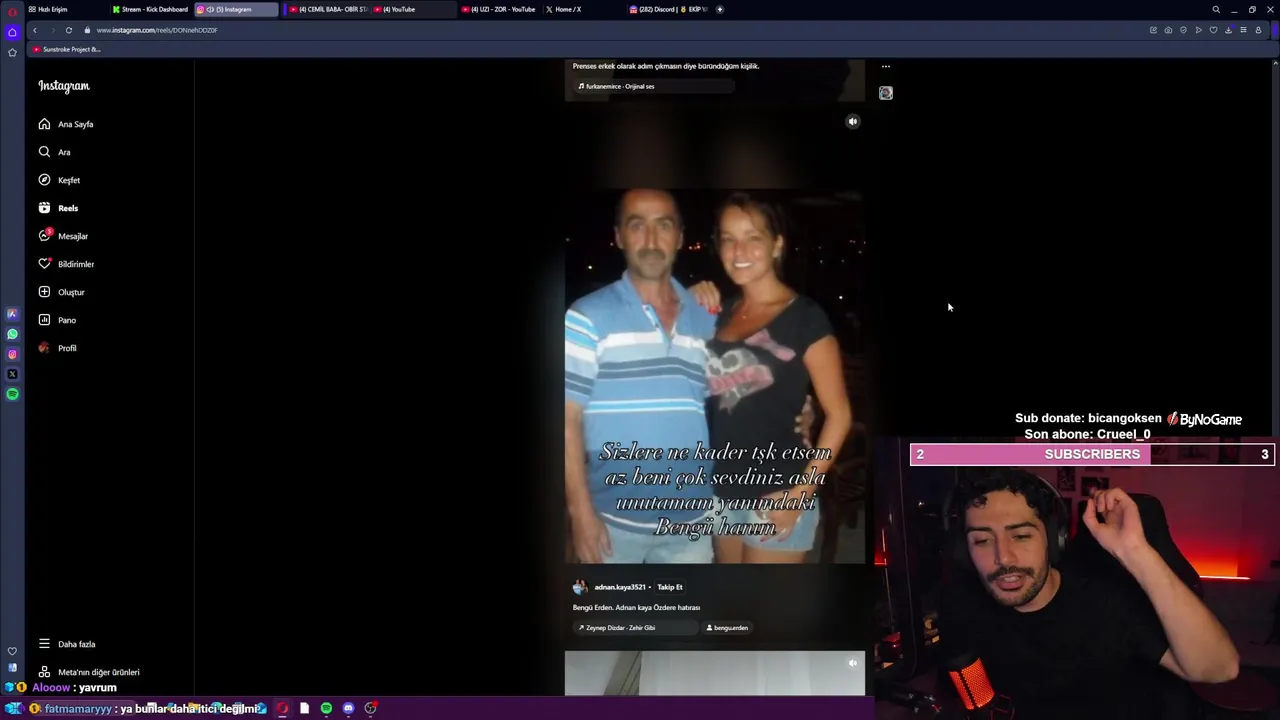Open a new browser tab
1280x720 pixels.
pos(720,9)
